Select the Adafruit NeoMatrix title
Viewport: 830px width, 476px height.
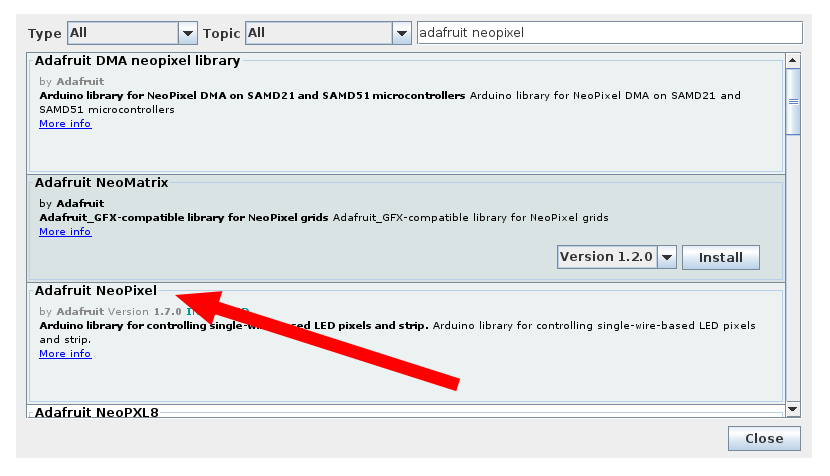click(x=102, y=183)
